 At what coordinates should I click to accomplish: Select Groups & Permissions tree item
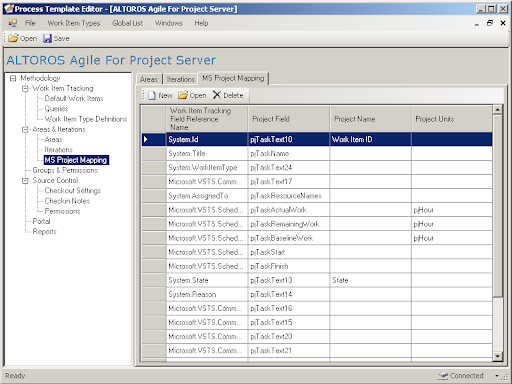[65, 170]
